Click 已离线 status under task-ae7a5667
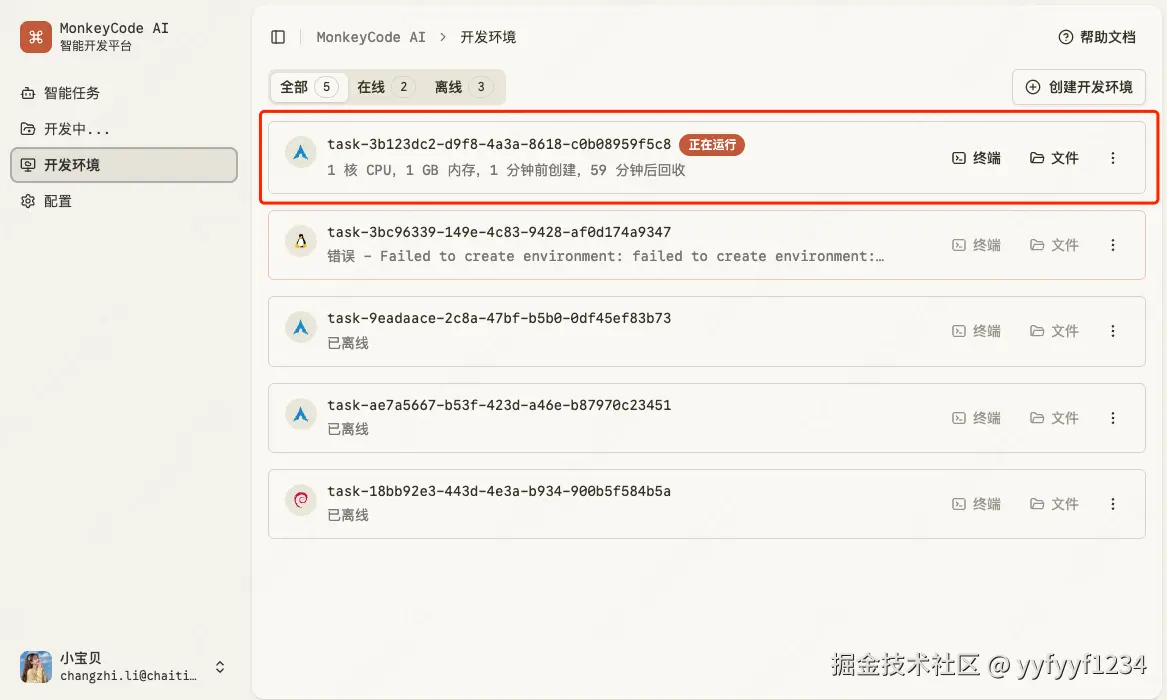Screen dimensions: 1167x700 coord(348,429)
